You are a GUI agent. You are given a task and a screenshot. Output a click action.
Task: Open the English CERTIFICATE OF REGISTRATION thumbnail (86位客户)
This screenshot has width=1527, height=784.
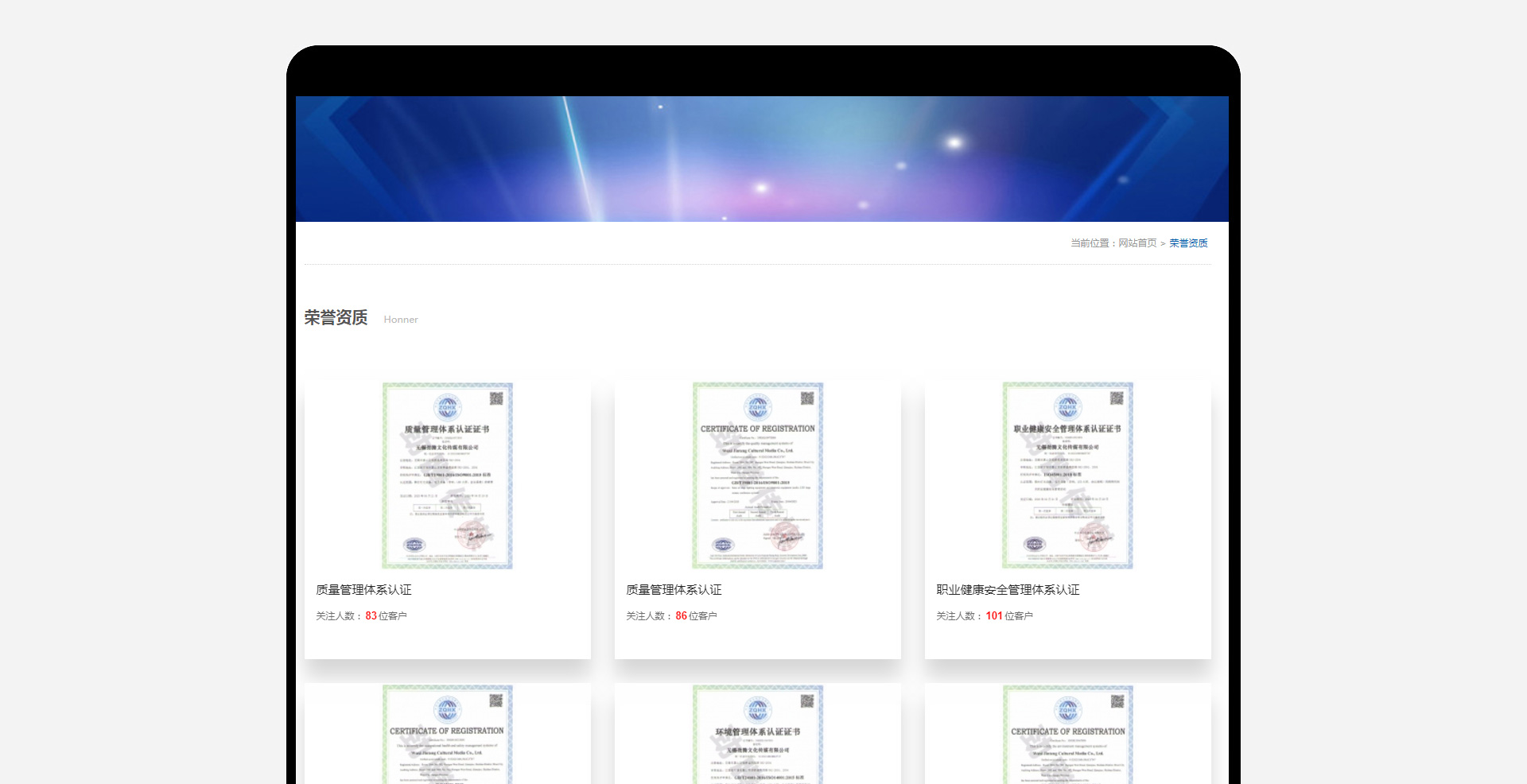pyautogui.click(x=757, y=475)
